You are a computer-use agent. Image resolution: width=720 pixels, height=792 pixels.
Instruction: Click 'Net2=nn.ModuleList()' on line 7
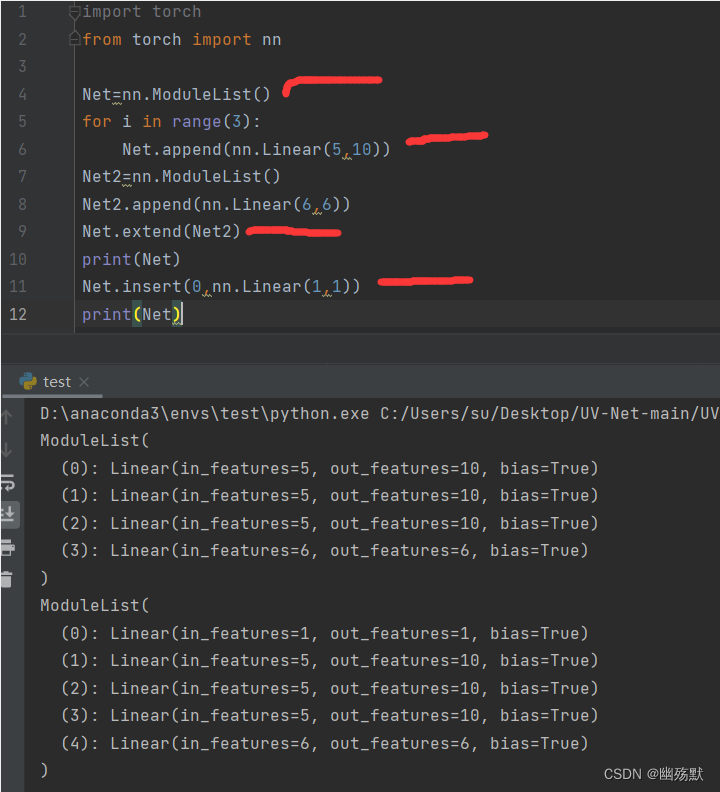point(181,177)
